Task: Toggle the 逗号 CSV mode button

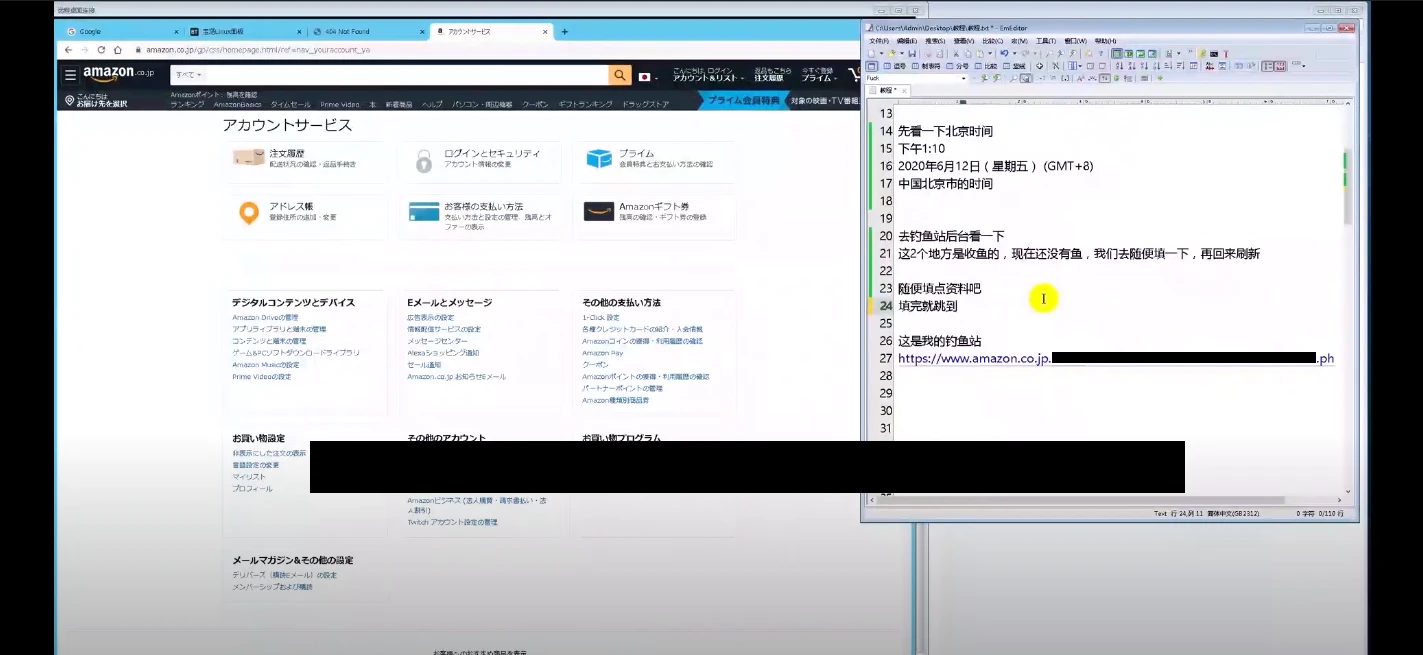Action: pos(894,66)
